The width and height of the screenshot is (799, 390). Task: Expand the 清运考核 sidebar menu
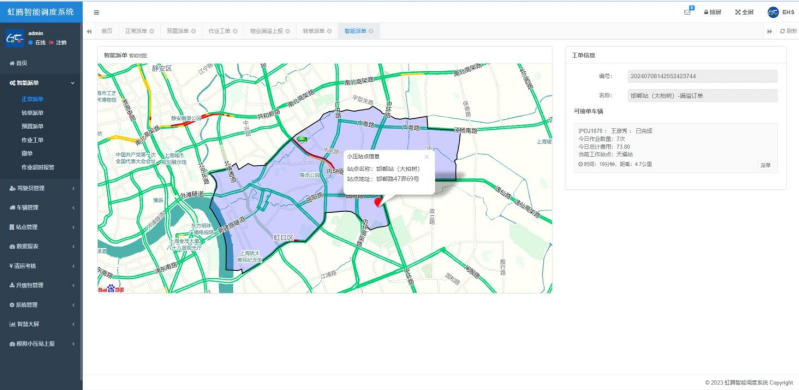point(41,266)
